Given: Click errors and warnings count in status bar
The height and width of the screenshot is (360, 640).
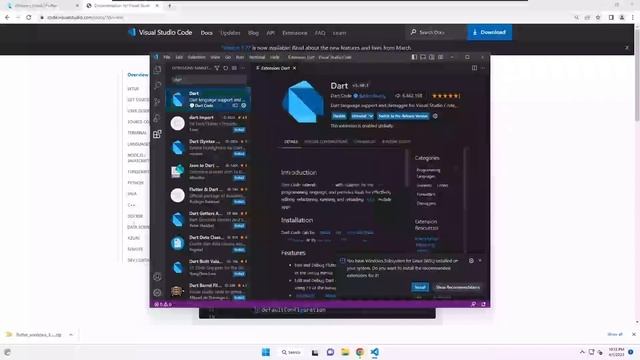Looking at the screenshot, I should (x=163, y=304).
